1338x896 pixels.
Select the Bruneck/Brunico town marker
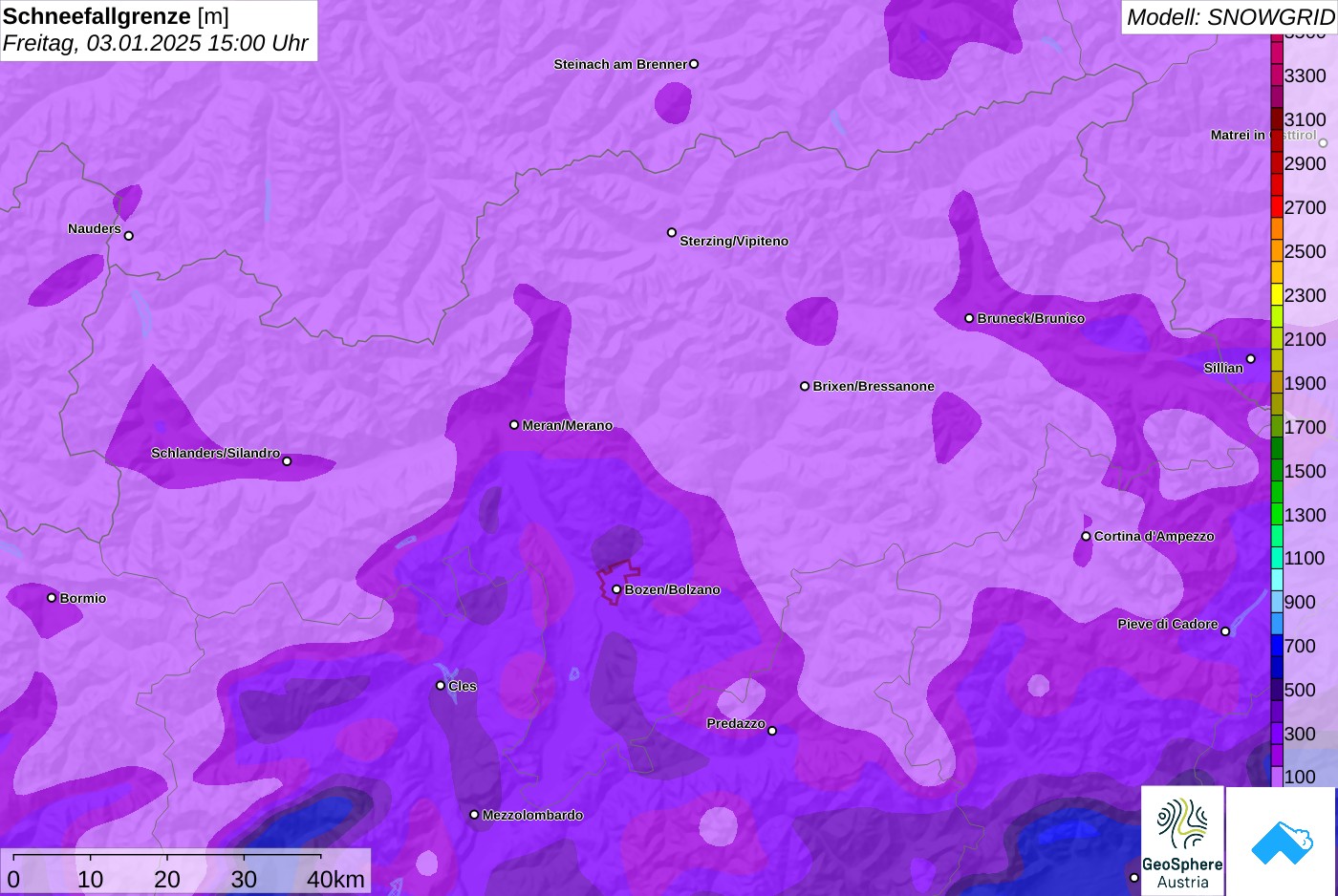(969, 318)
